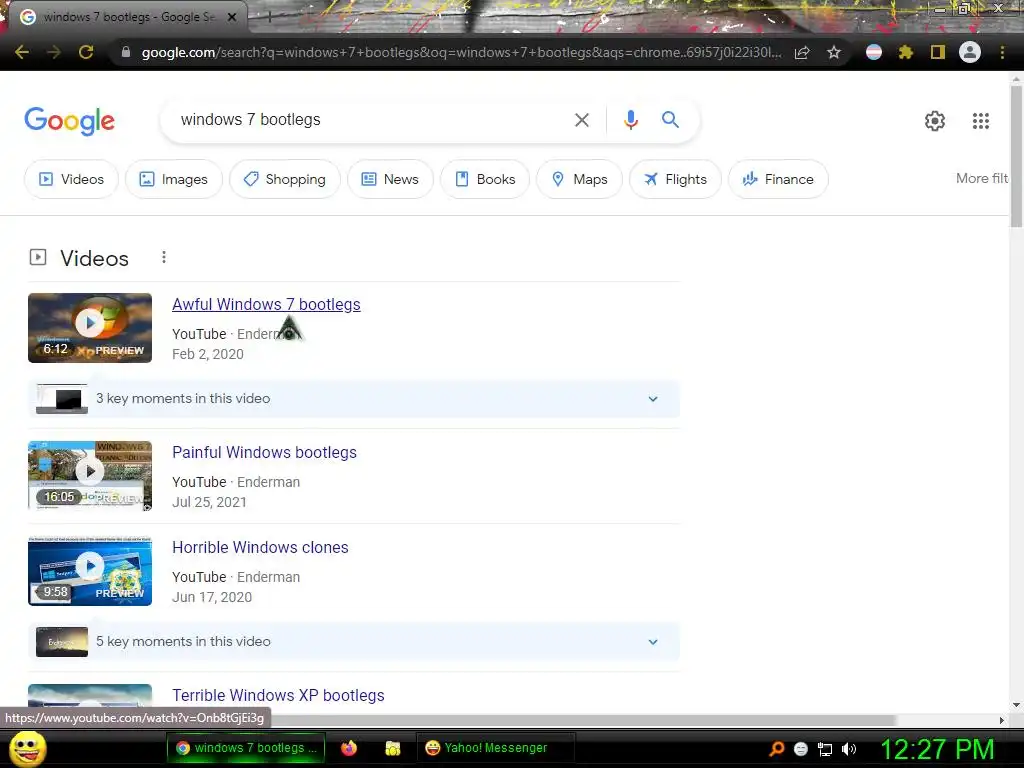
Task: Click the Feb 2, 2020 date text
Action: pyautogui.click(x=208, y=354)
